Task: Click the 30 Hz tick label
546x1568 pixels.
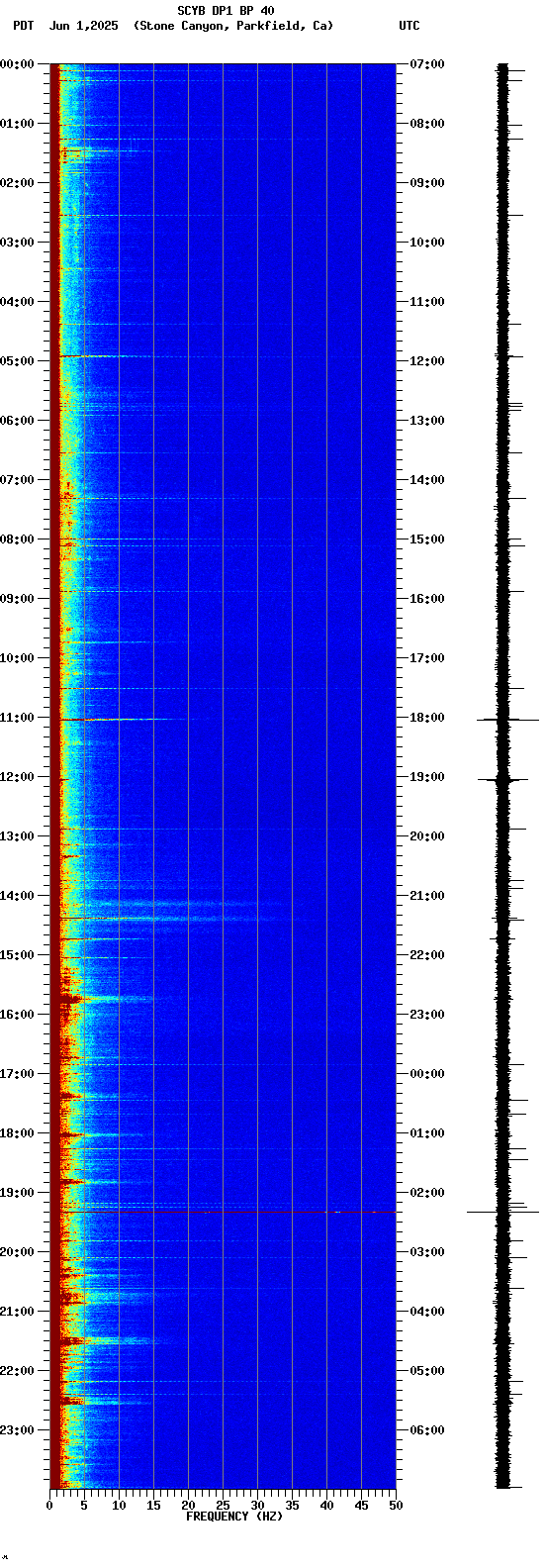Action: coord(257,1506)
